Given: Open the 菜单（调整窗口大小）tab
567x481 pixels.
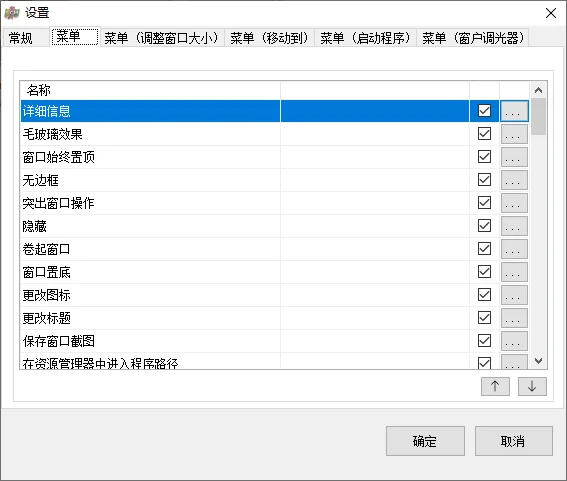Looking at the screenshot, I should (162, 38).
